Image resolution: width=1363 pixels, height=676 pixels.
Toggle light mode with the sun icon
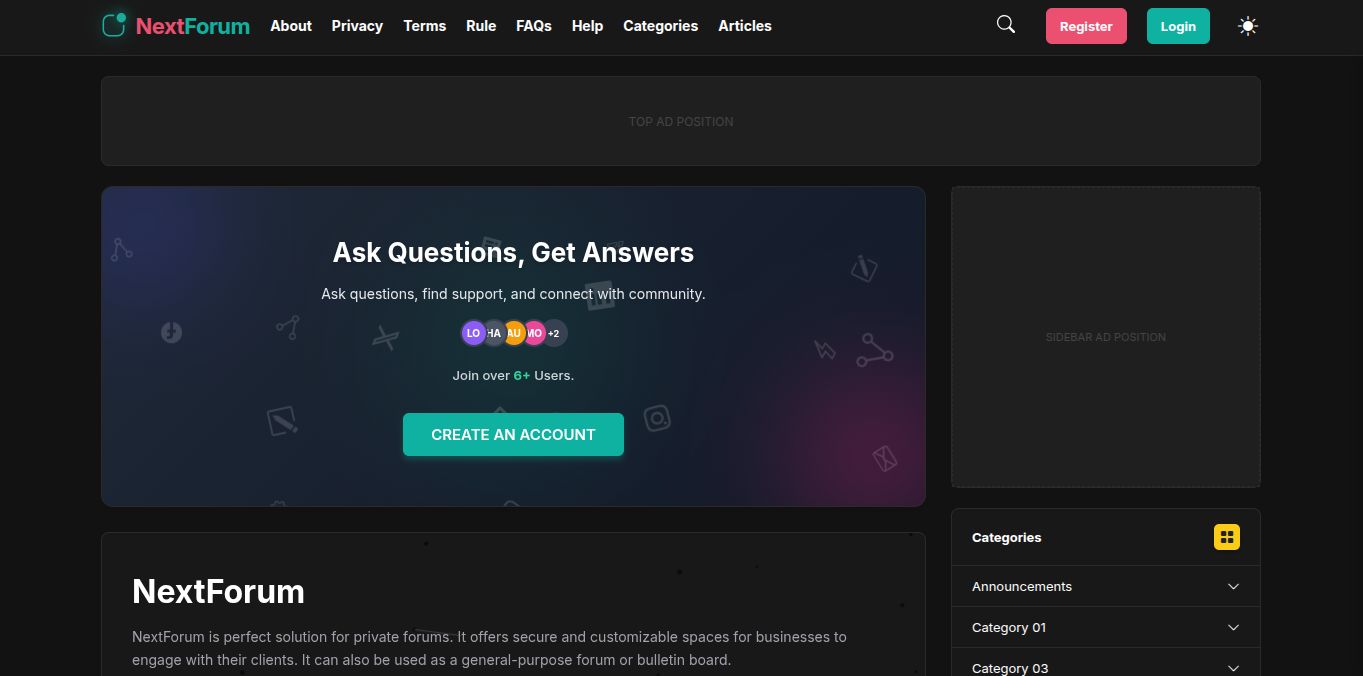[1247, 26]
